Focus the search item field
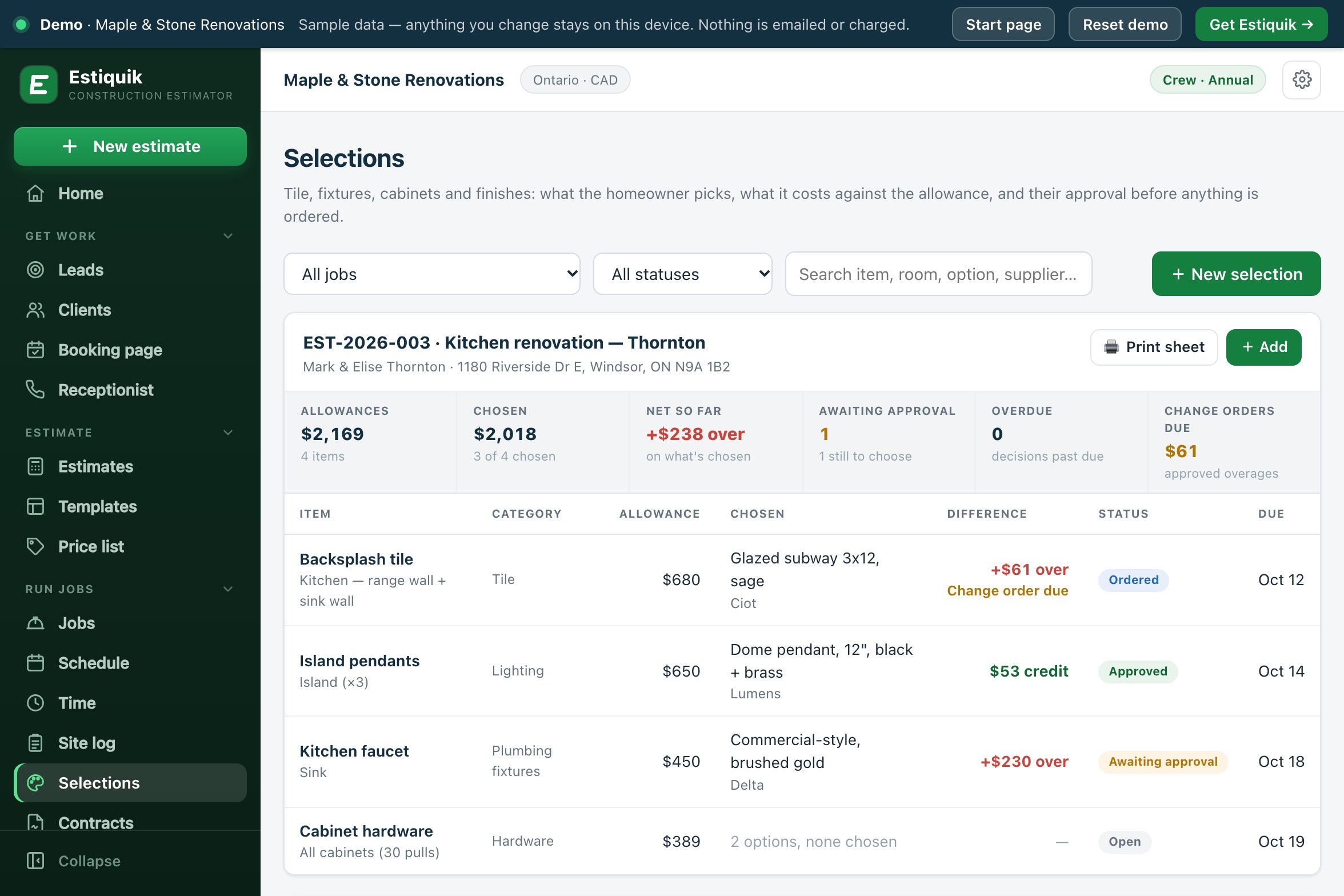Image resolution: width=1344 pixels, height=896 pixels. [938, 274]
